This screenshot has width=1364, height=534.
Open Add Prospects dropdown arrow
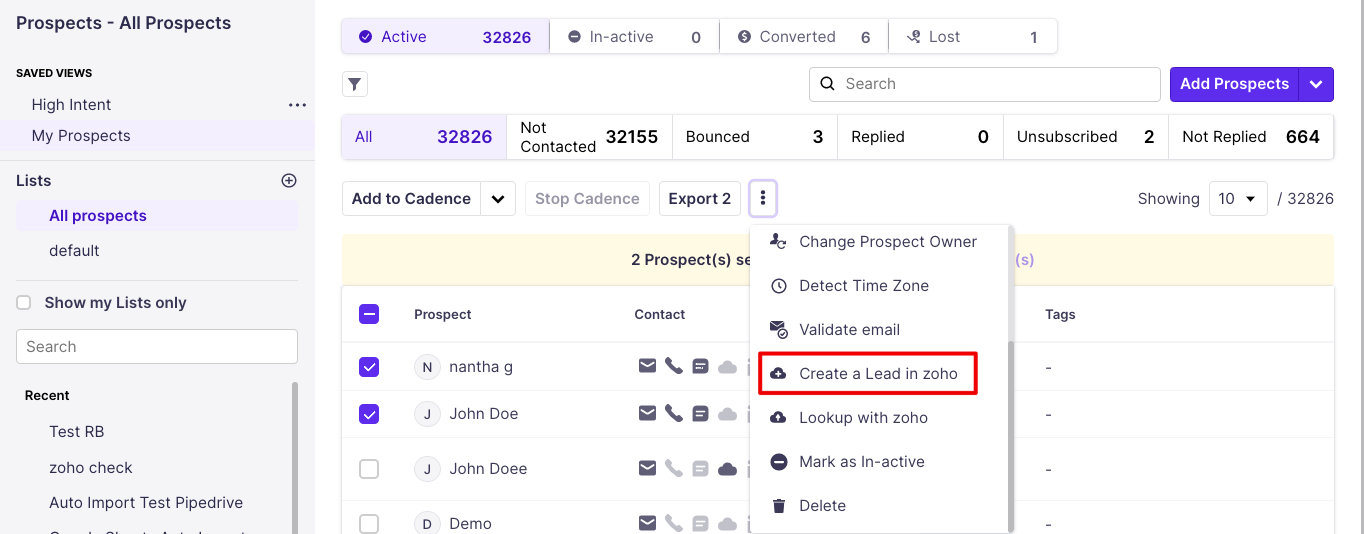(x=1316, y=84)
